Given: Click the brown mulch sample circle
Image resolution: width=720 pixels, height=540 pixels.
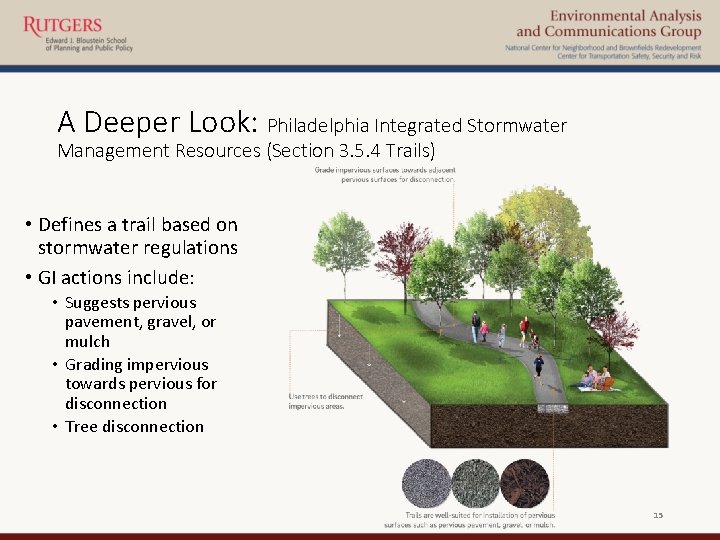Looking at the screenshot, I should click(525, 483).
